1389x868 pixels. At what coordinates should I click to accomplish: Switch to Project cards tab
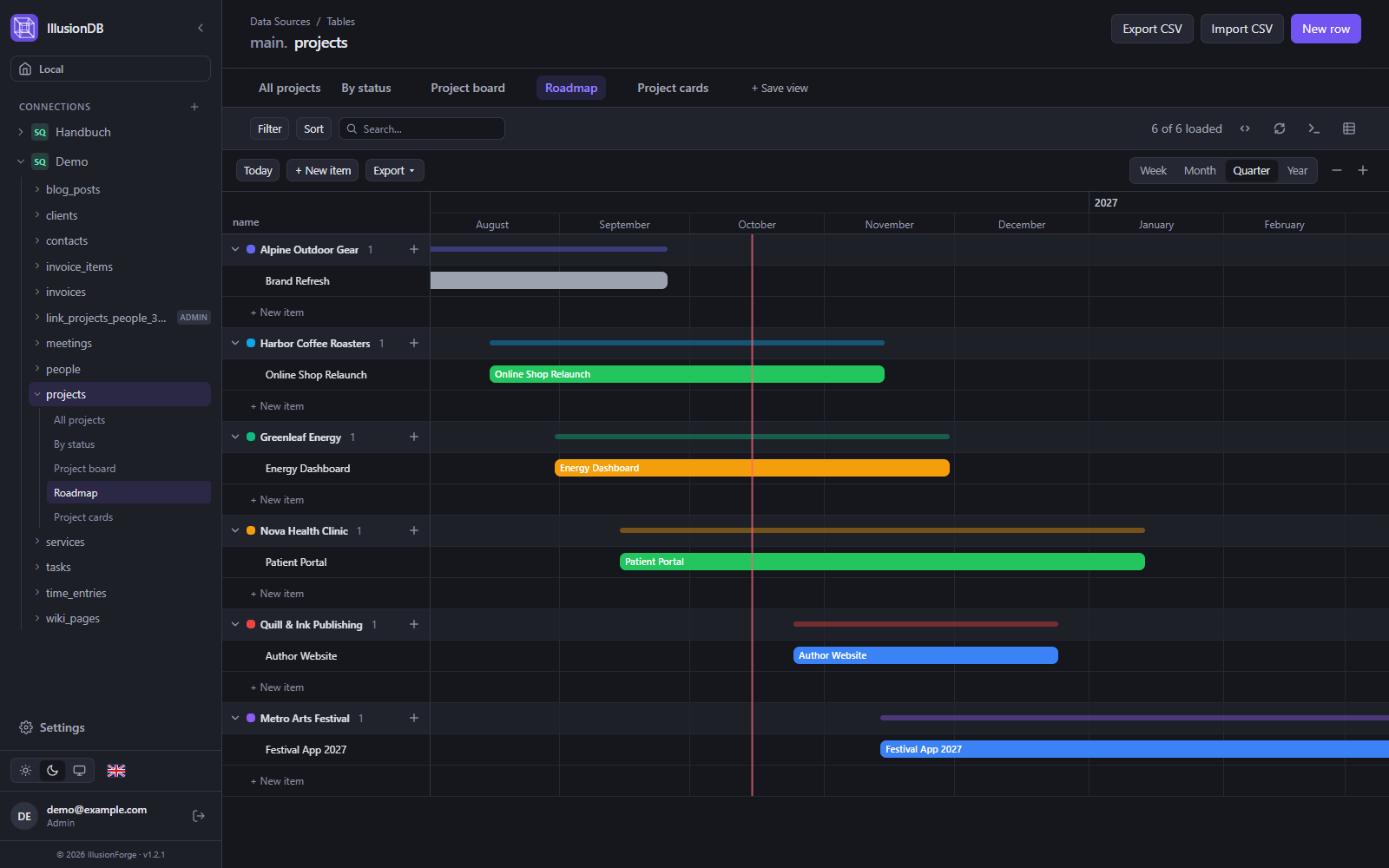tap(673, 88)
